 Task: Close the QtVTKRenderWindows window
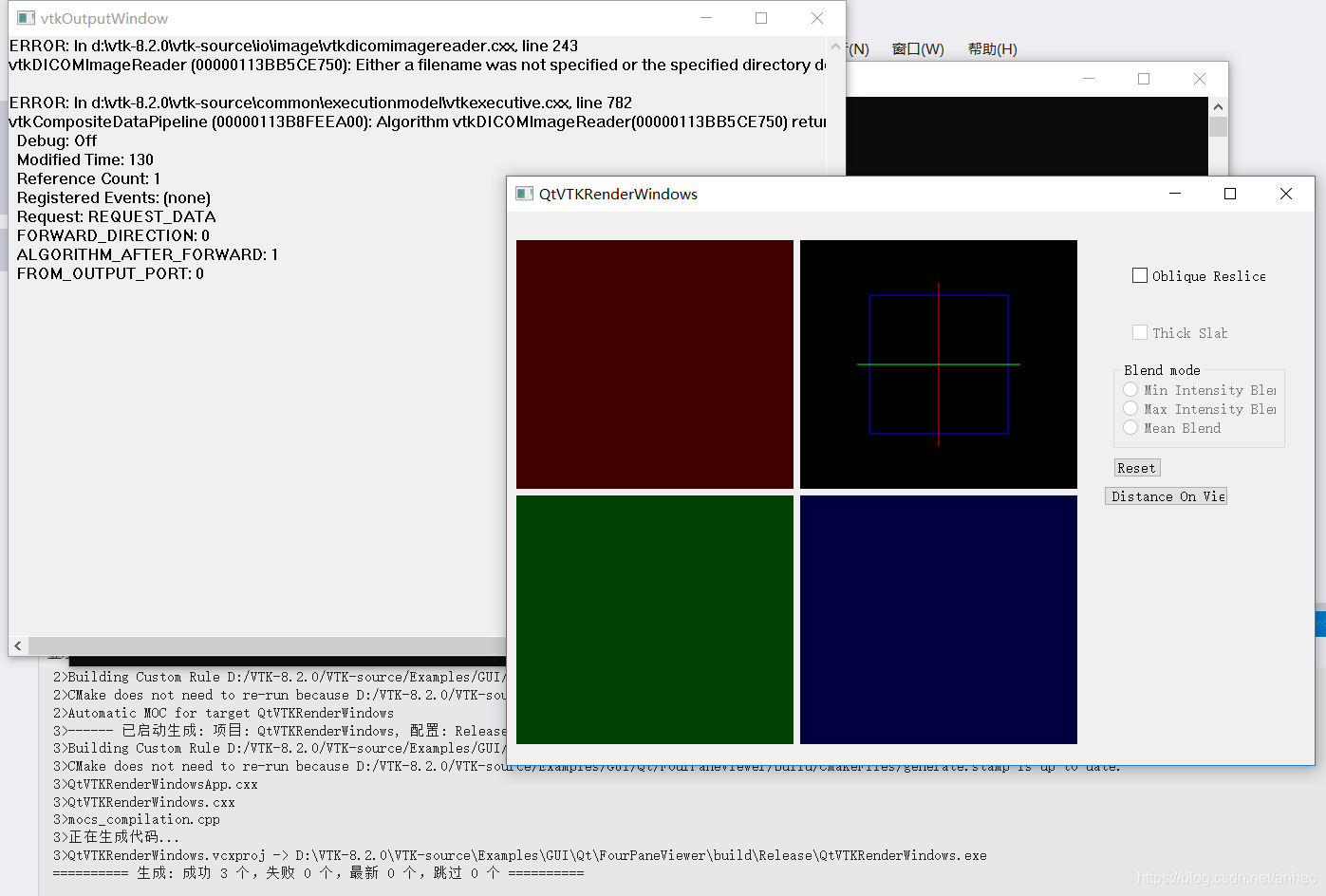[x=1286, y=194]
